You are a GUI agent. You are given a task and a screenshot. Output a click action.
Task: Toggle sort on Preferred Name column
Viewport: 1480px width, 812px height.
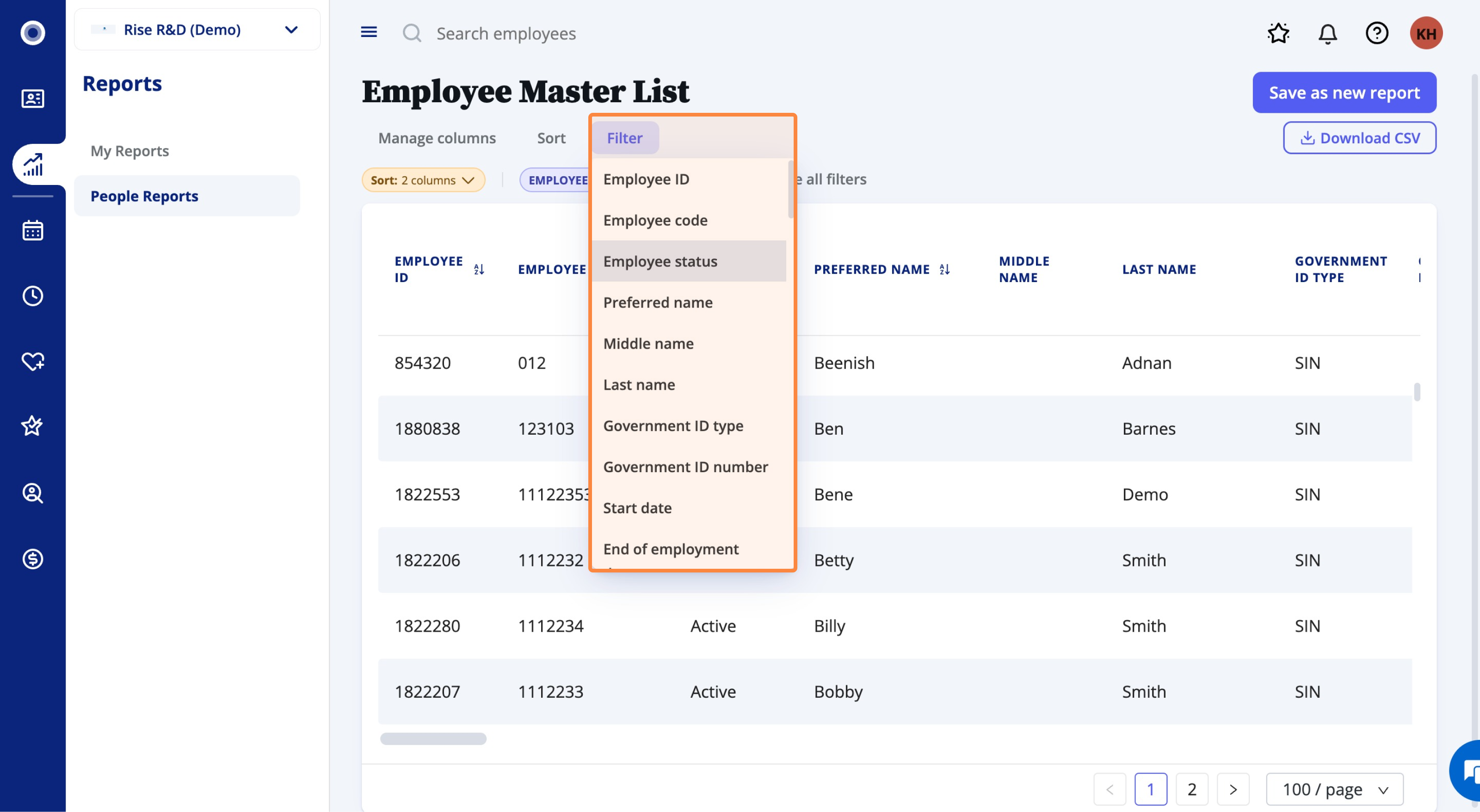[x=944, y=269]
